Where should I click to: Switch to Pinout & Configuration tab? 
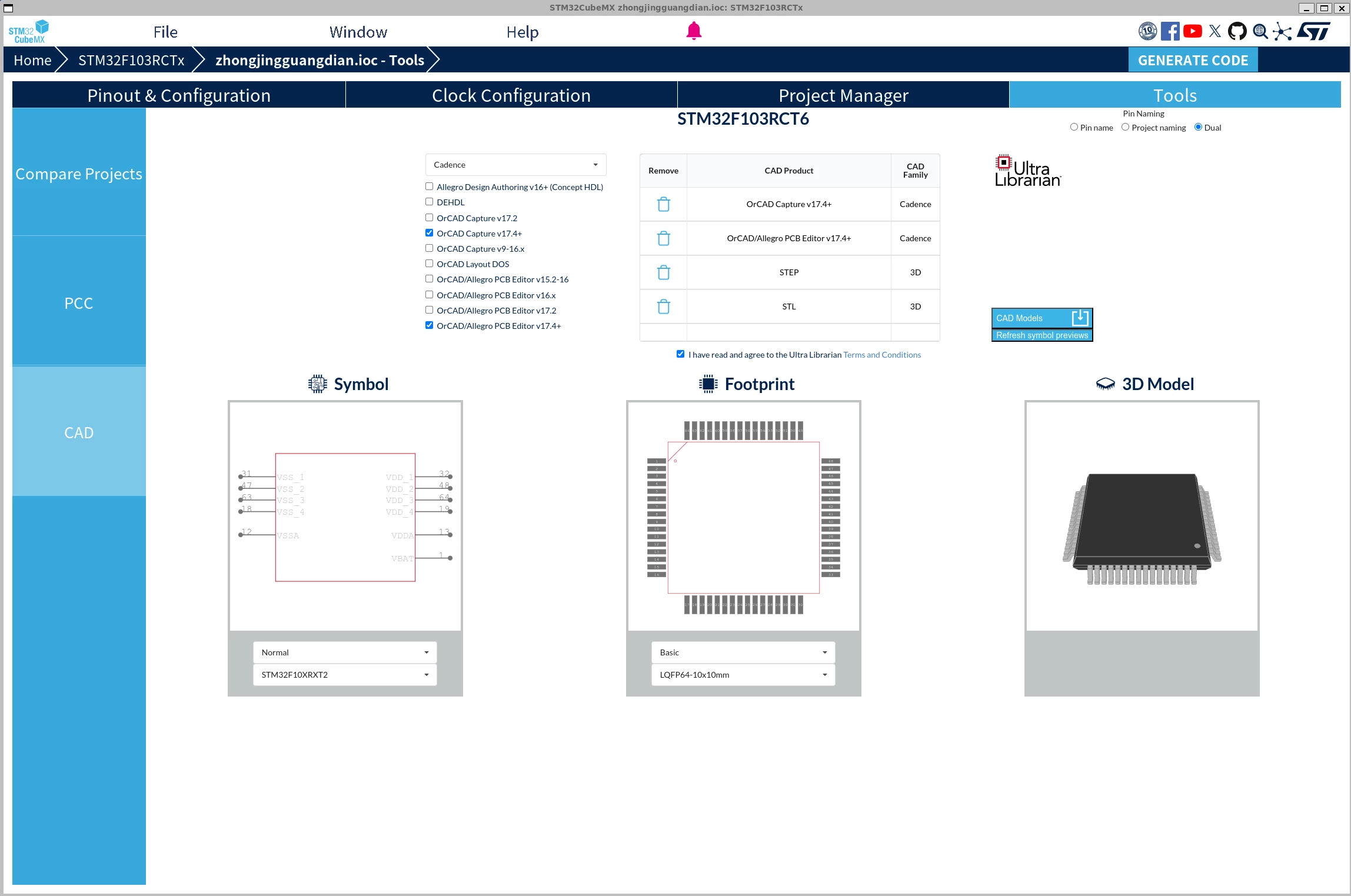tap(179, 95)
